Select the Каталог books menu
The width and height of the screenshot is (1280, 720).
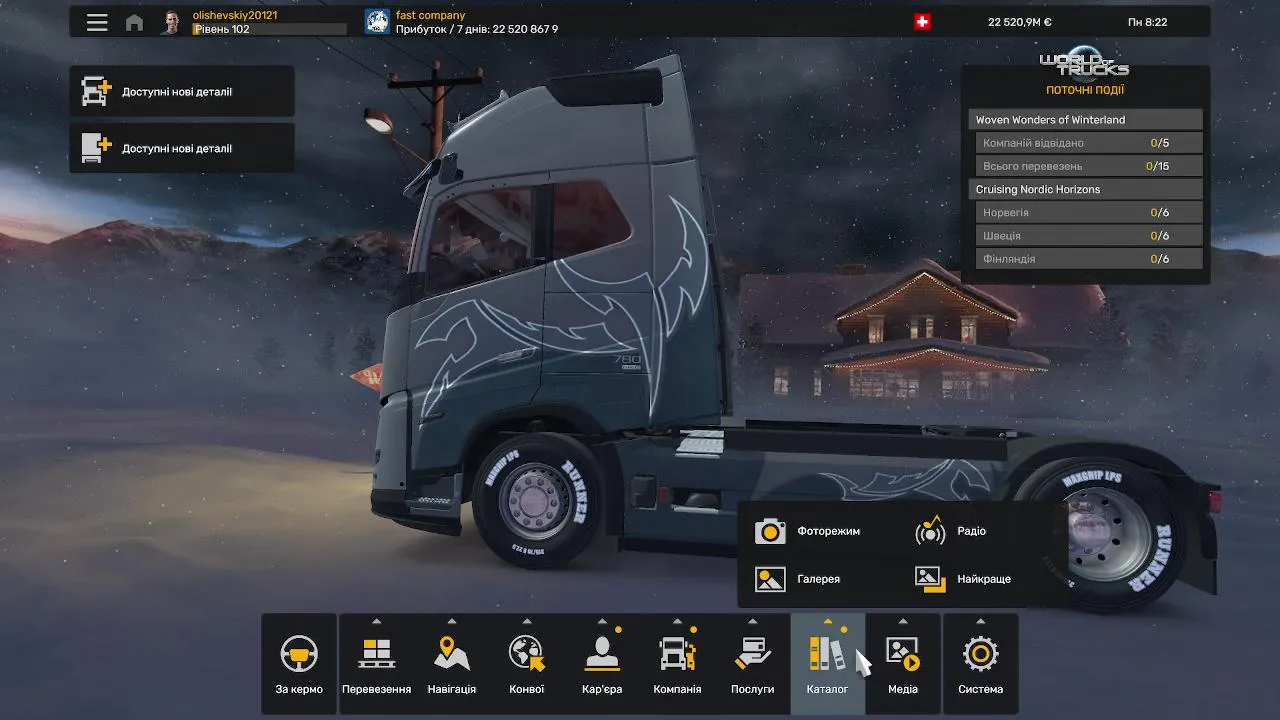827,664
